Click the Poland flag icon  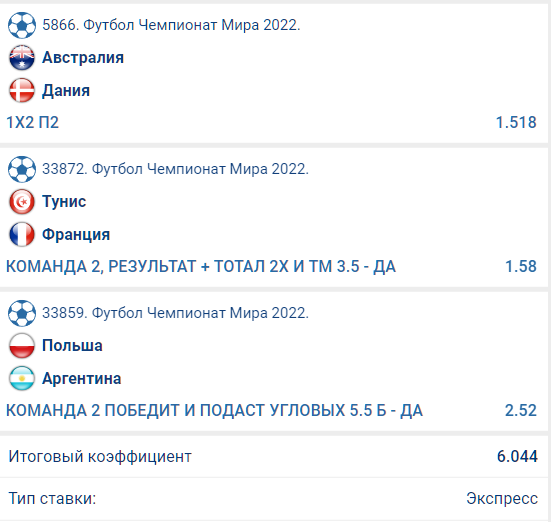[22, 346]
